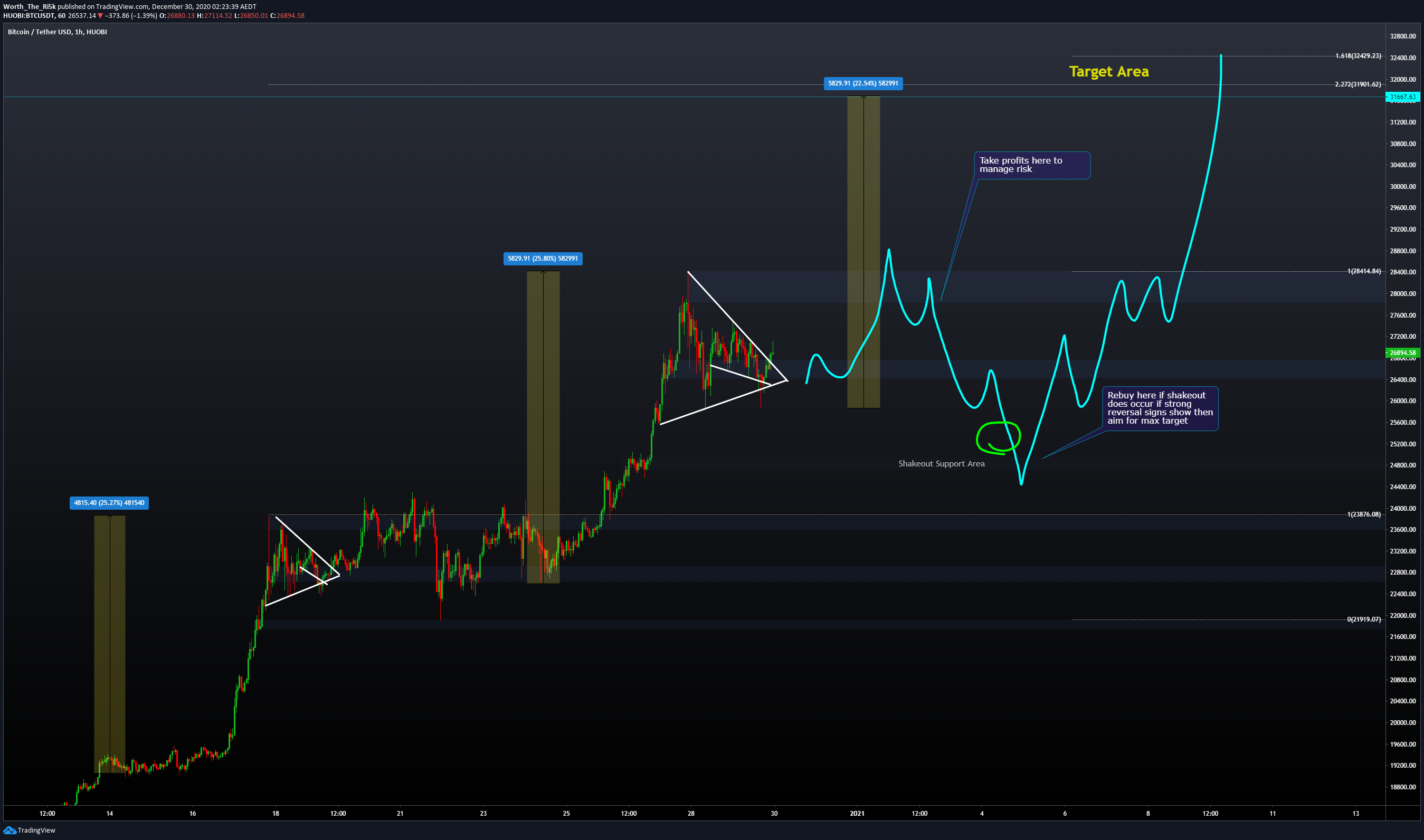
Task: Click the 32800.00 price axis value
Action: coord(1402,36)
